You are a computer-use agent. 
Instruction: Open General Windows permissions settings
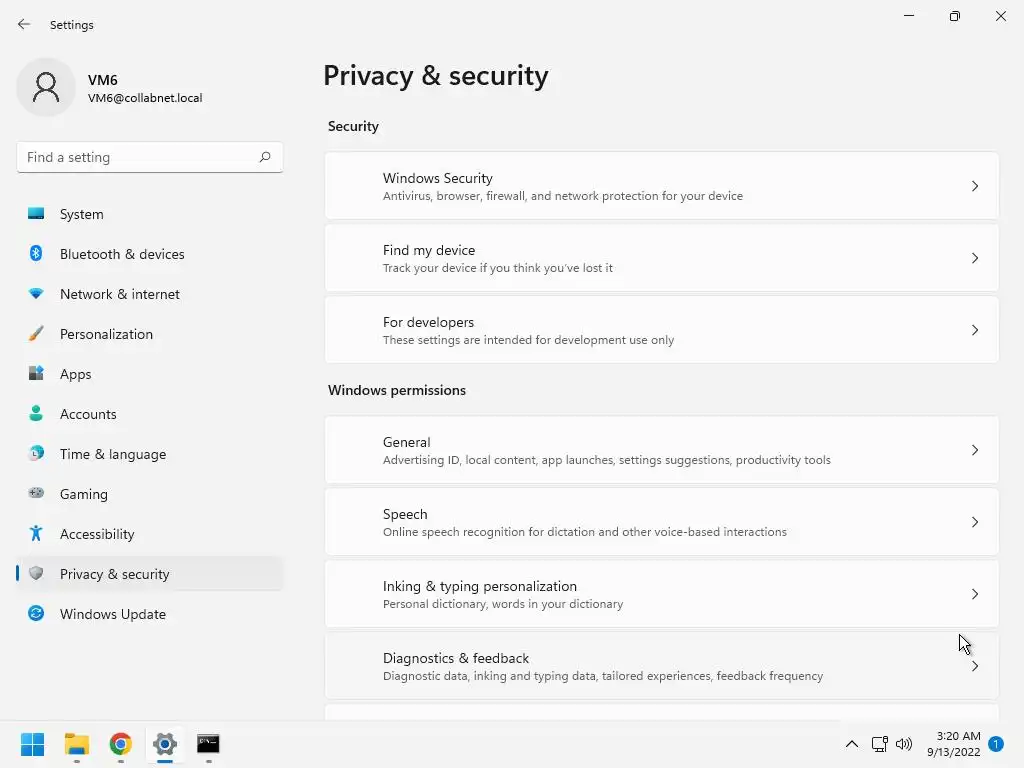click(x=660, y=450)
